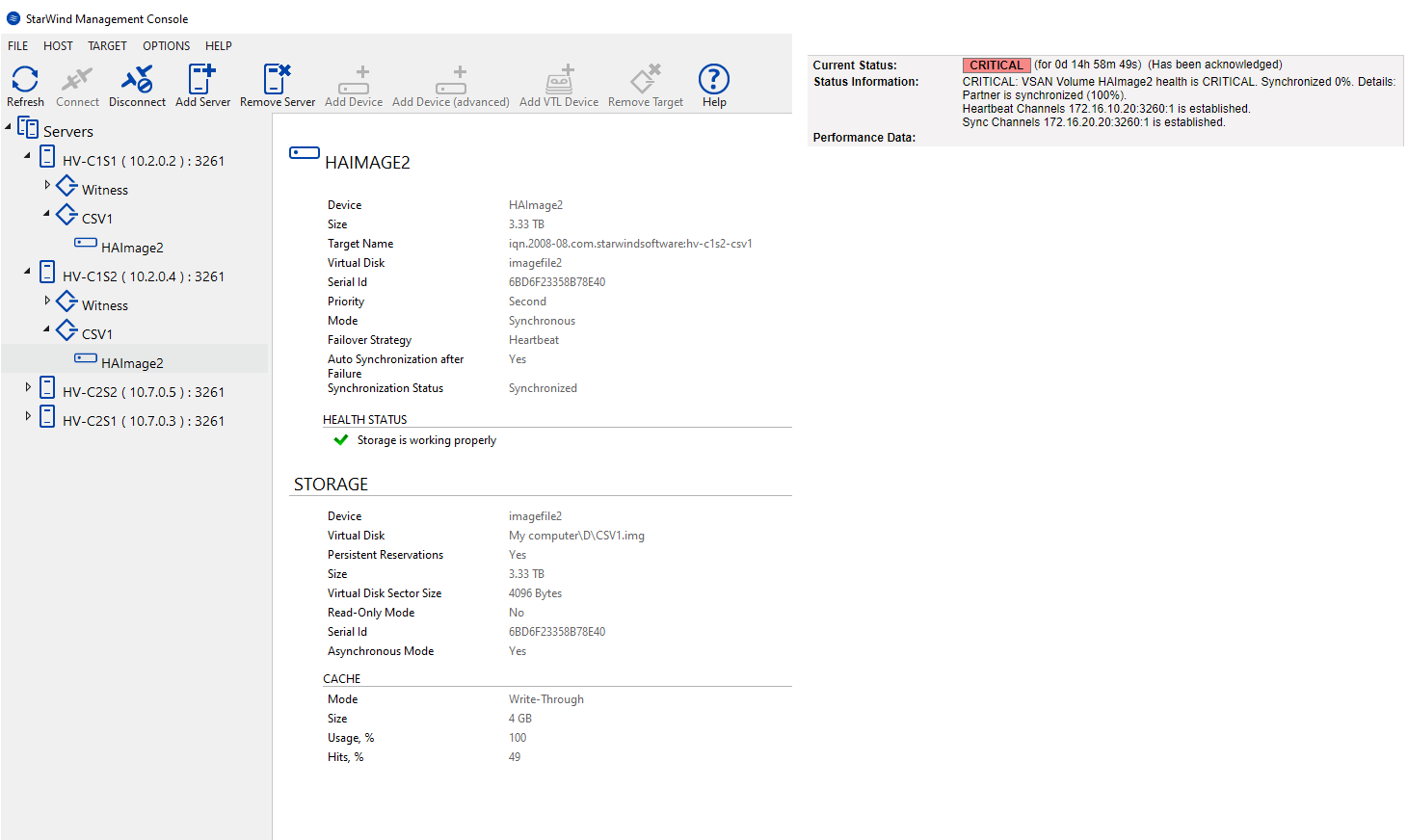The width and height of the screenshot is (1408, 840).
Task: Open the OPTIONS menu
Action: click(x=167, y=46)
